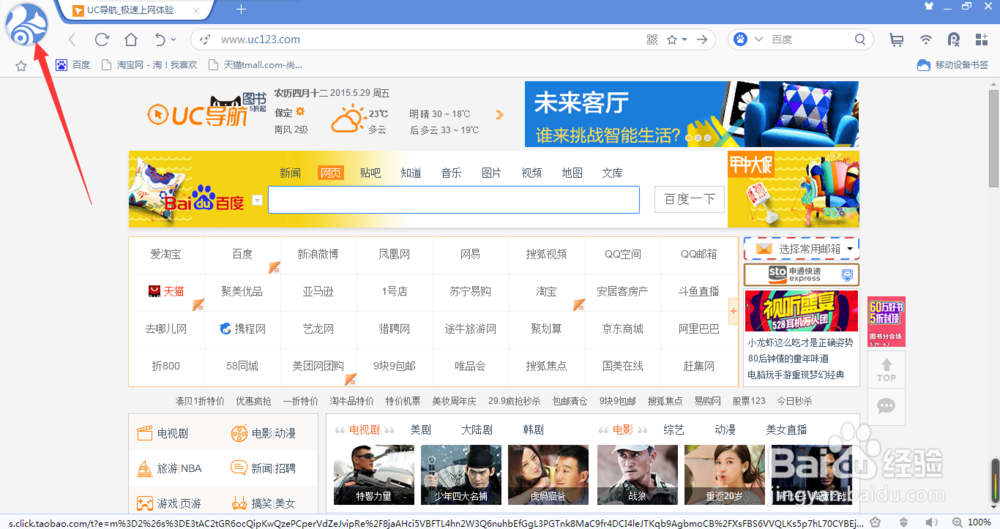Select the 地图 Baidu search tab
Image resolution: width=1000 pixels, height=529 pixels.
point(571,173)
